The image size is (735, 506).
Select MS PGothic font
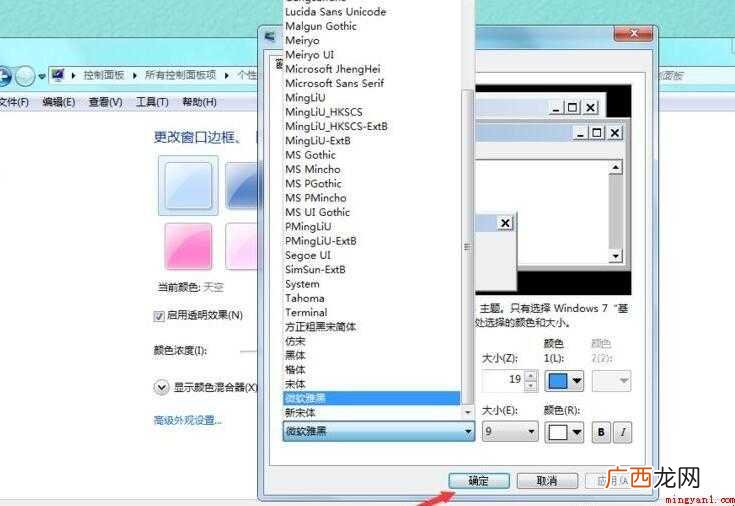pyautogui.click(x=313, y=184)
